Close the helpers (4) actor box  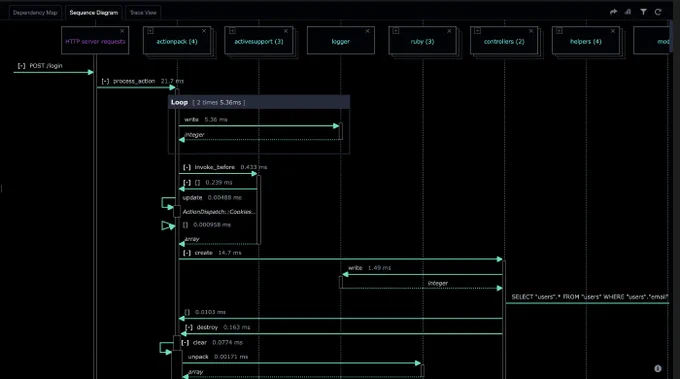(x=613, y=31)
